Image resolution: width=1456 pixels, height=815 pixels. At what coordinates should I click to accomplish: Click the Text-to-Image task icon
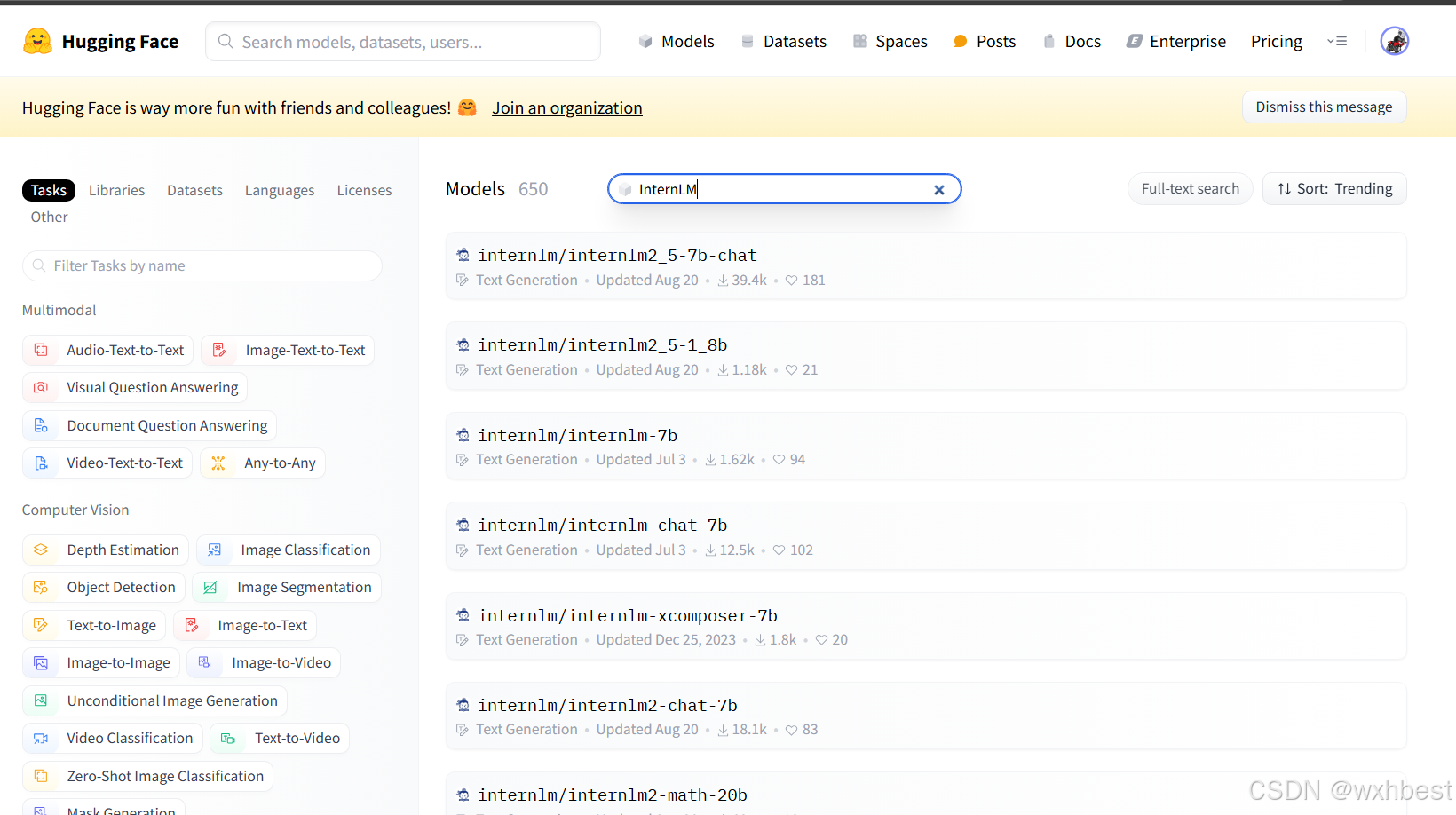(41, 625)
